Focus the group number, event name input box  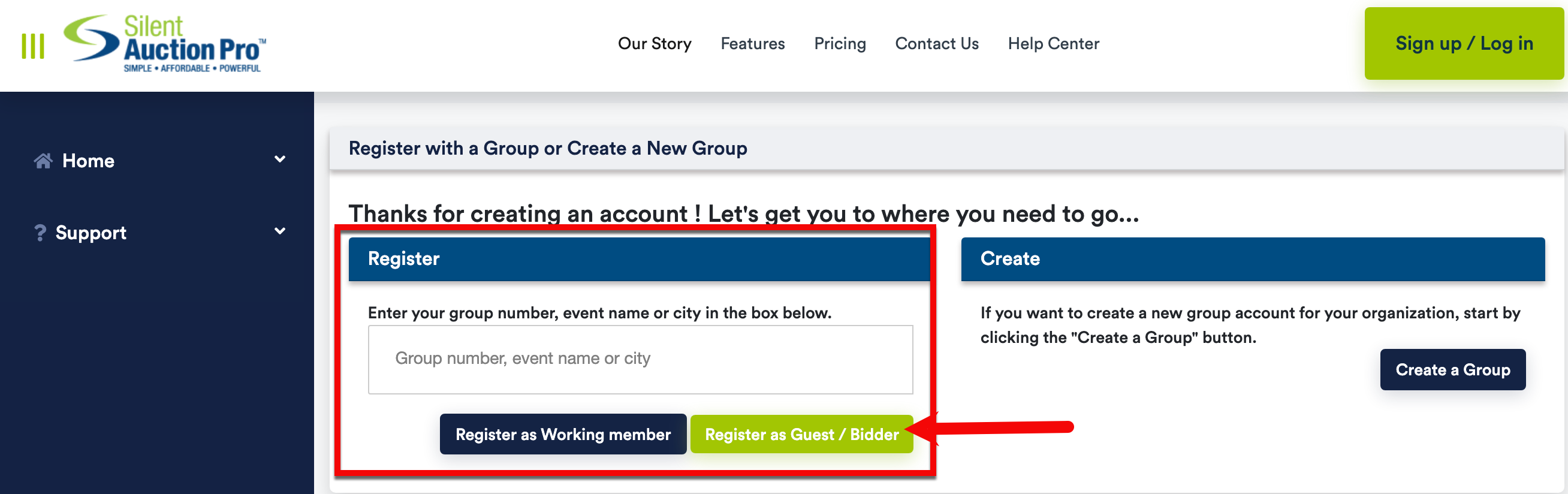tap(640, 359)
